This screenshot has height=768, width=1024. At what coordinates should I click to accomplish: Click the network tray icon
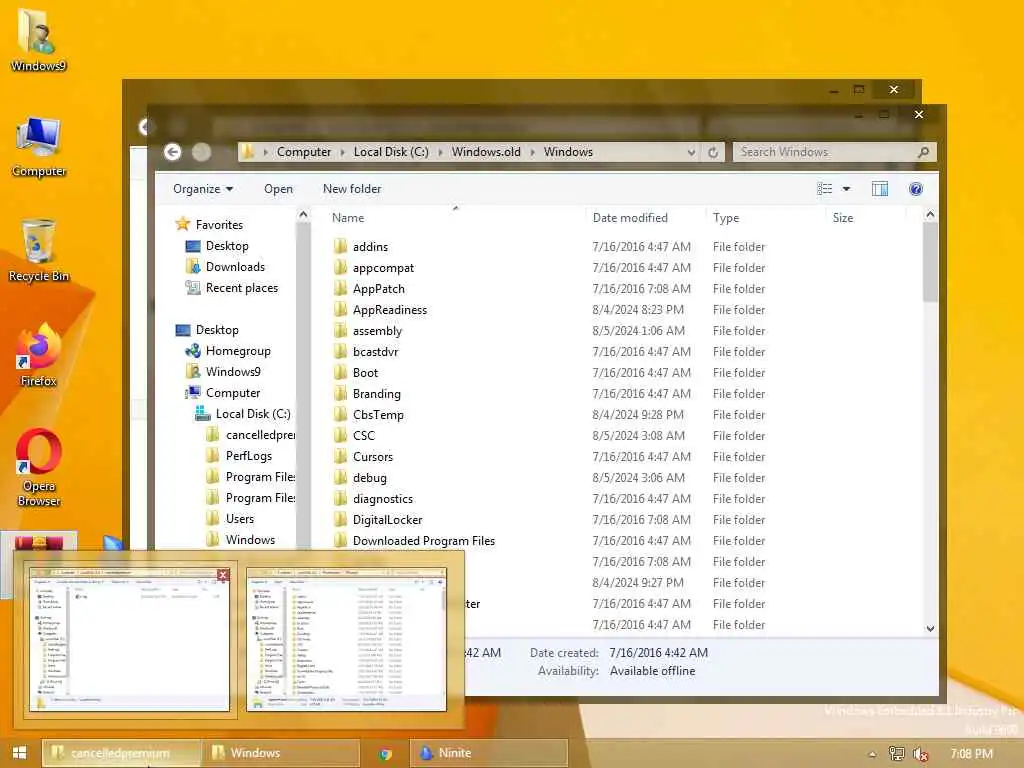click(x=897, y=754)
